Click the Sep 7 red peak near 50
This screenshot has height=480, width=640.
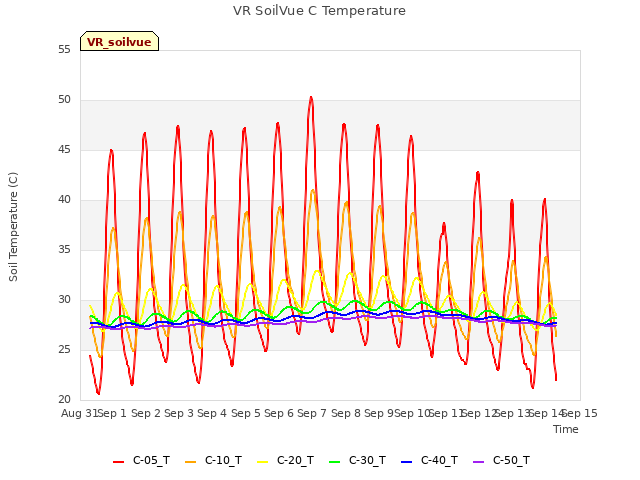click(311, 98)
